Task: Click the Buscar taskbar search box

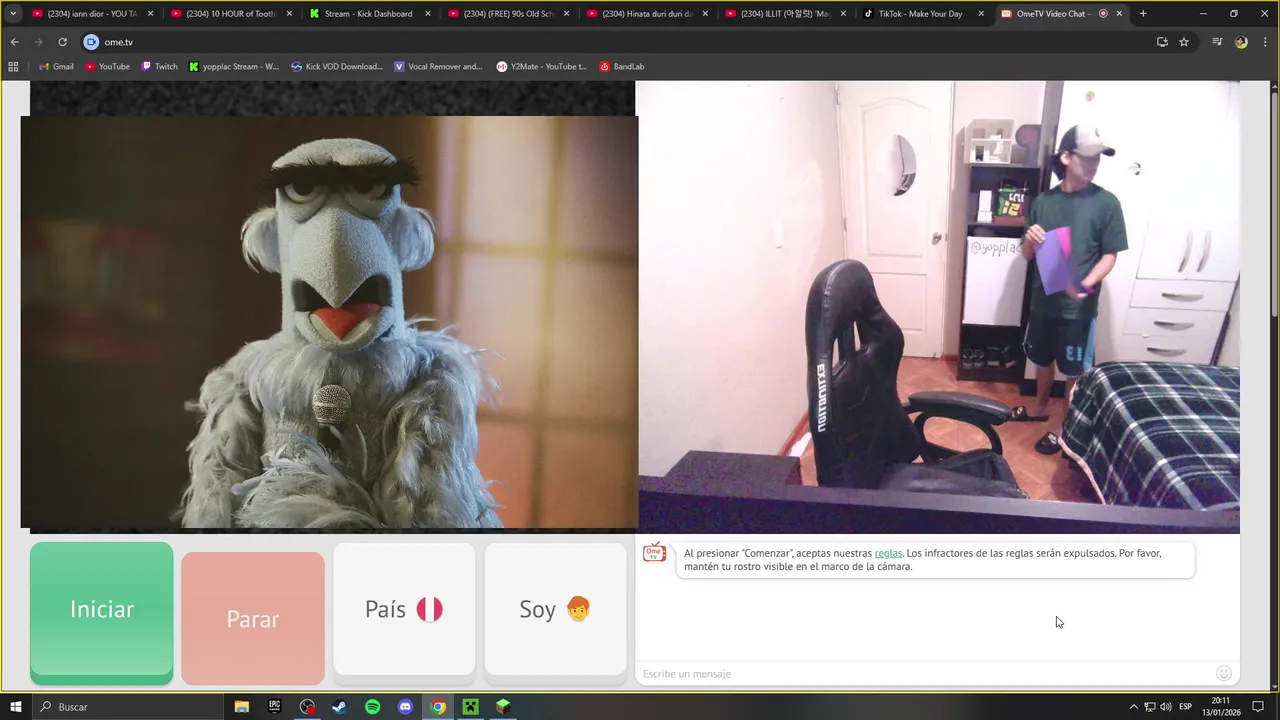Action: click(x=128, y=707)
